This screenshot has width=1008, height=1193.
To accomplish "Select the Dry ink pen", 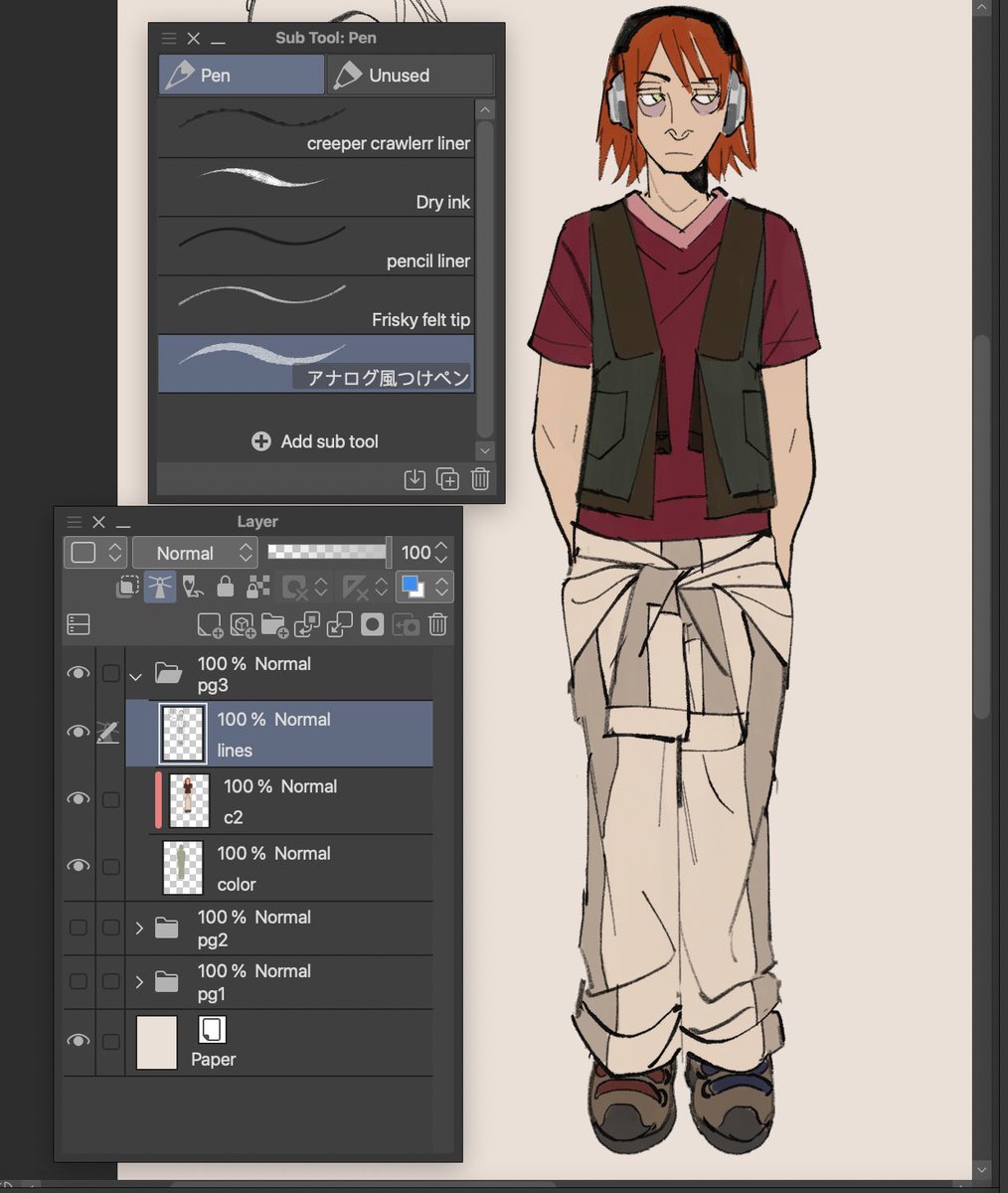I will [x=316, y=187].
